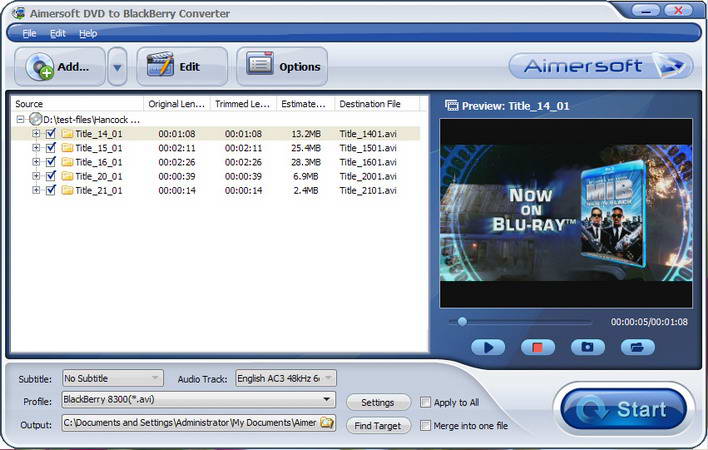This screenshot has height=450, width=708.
Task: Expand the Title_15_01 tree node
Action: coord(36,148)
